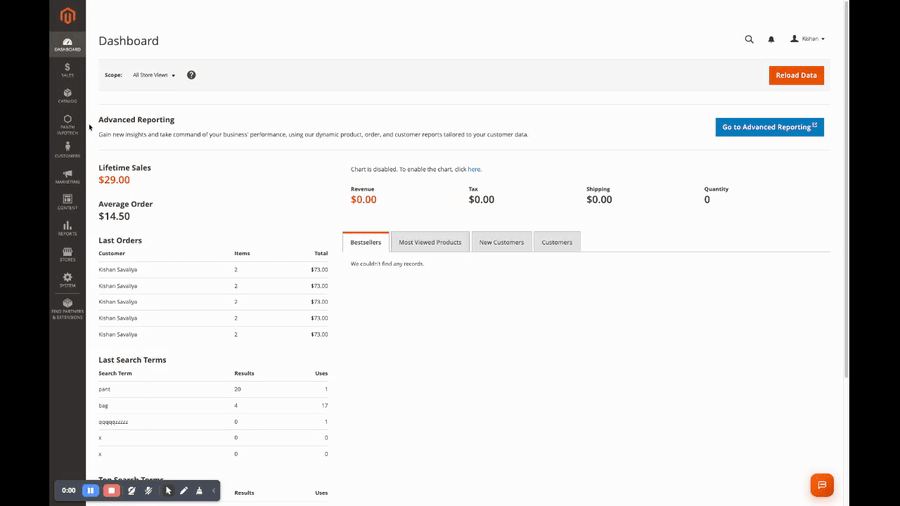Stop the screen recording
The height and width of the screenshot is (506, 900).
click(111, 491)
